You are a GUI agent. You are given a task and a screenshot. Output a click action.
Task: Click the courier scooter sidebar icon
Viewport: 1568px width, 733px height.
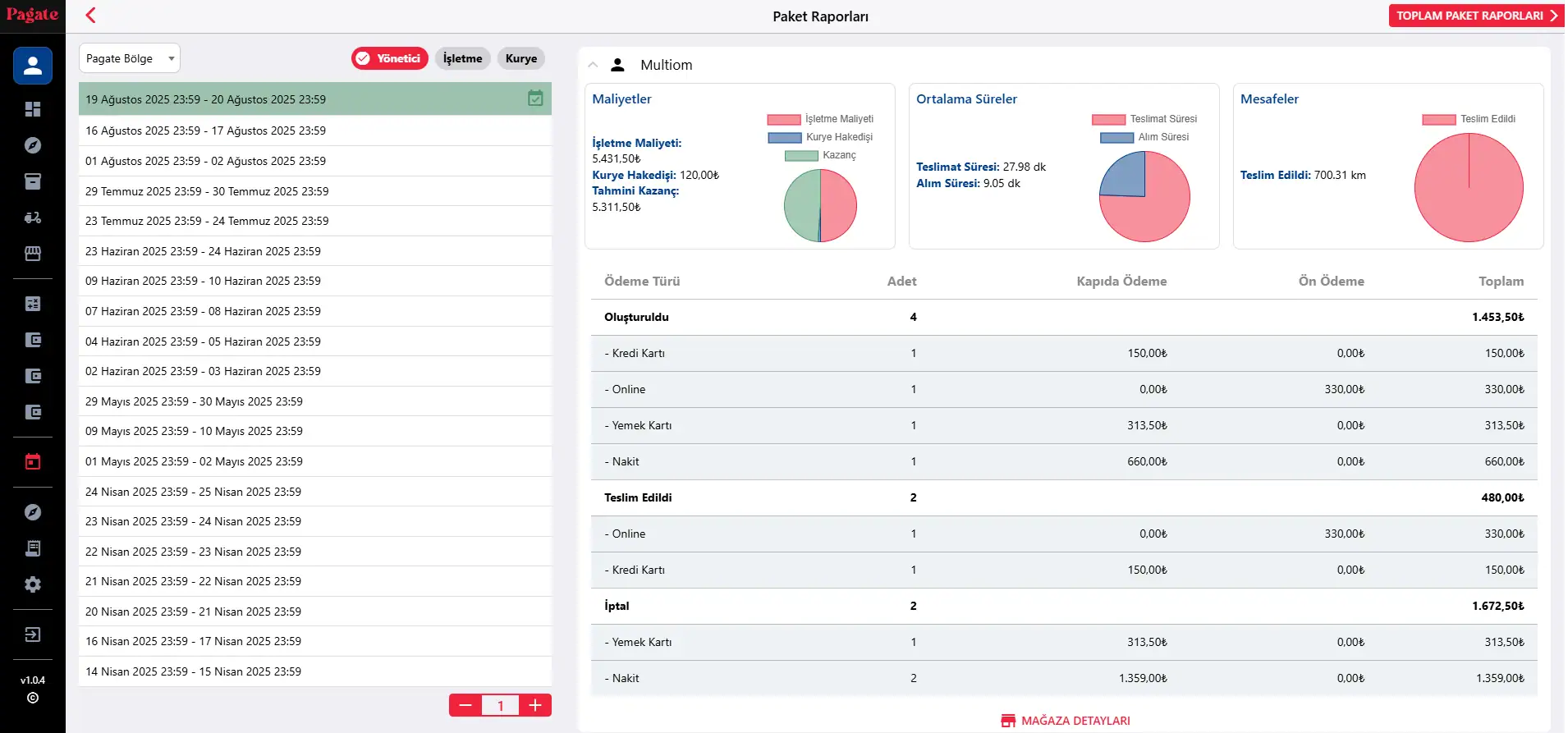click(x=33, y=218)
